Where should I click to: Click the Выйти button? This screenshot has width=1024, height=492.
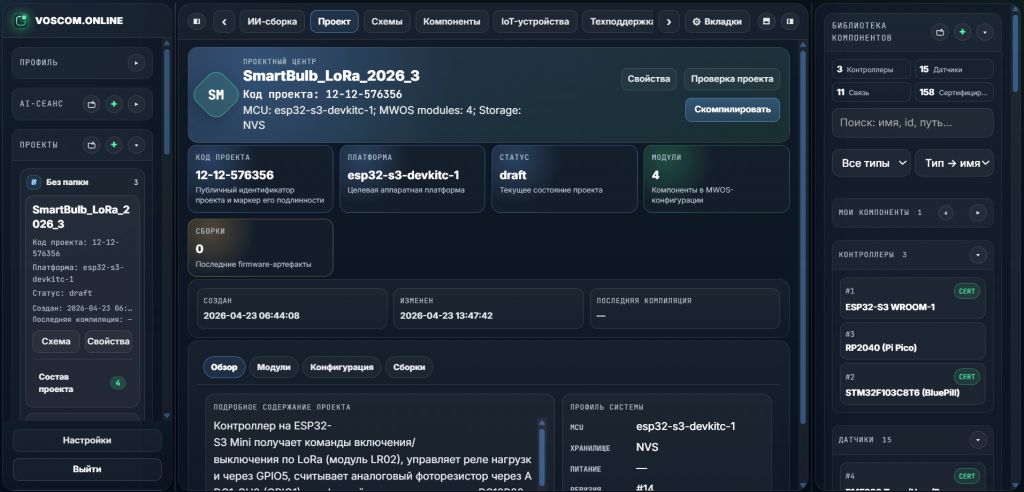(x=87, y=469)
